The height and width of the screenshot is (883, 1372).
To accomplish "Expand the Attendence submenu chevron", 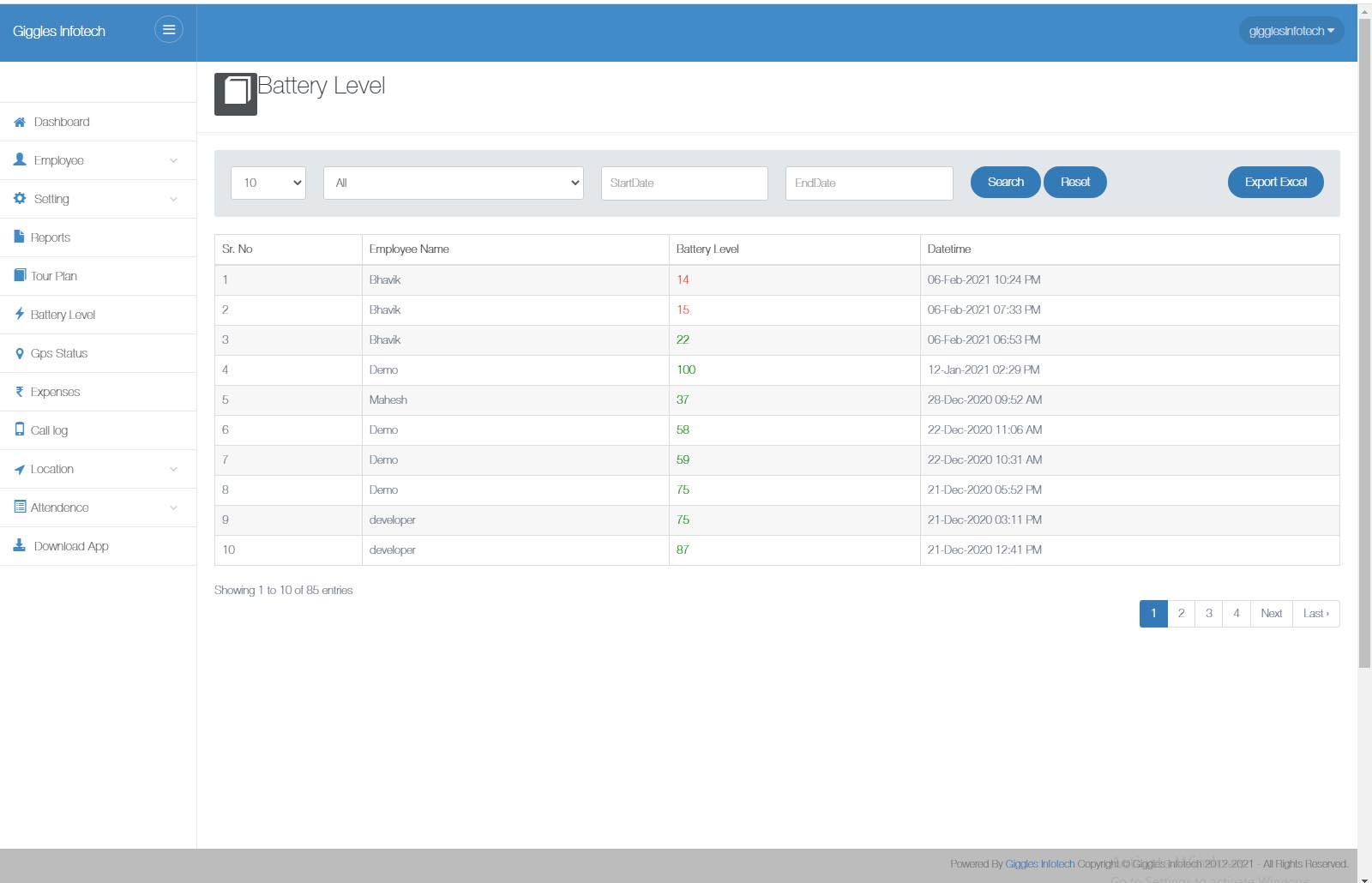I will coord(173,508).
